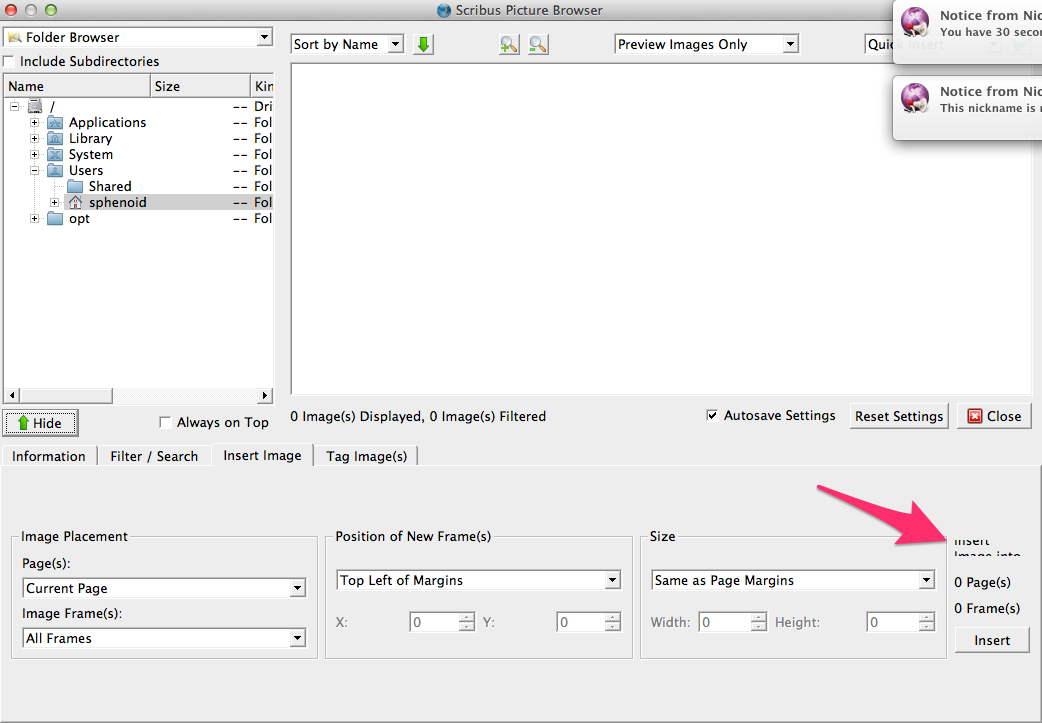
Task: Open the Tag Image(s) tab
Action: point(366,456)
